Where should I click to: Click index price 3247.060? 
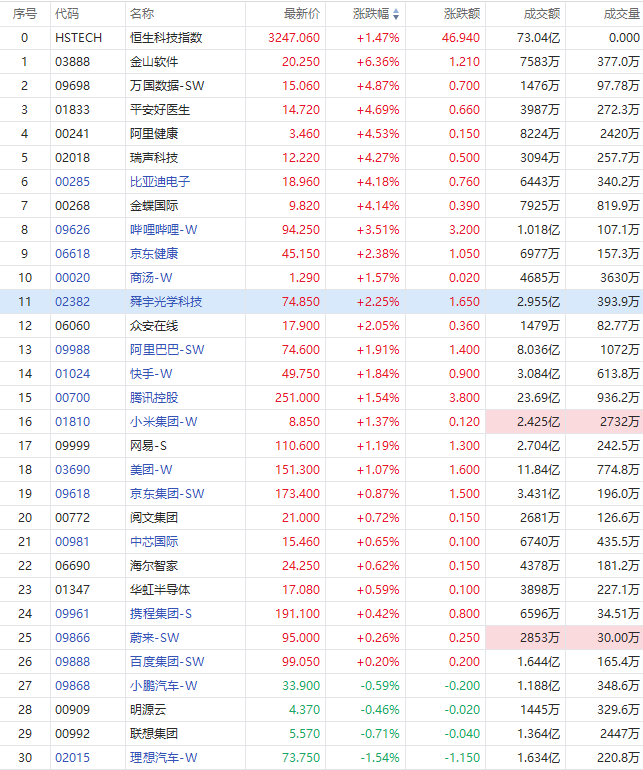pyautogui.click(x=294, y=38)
